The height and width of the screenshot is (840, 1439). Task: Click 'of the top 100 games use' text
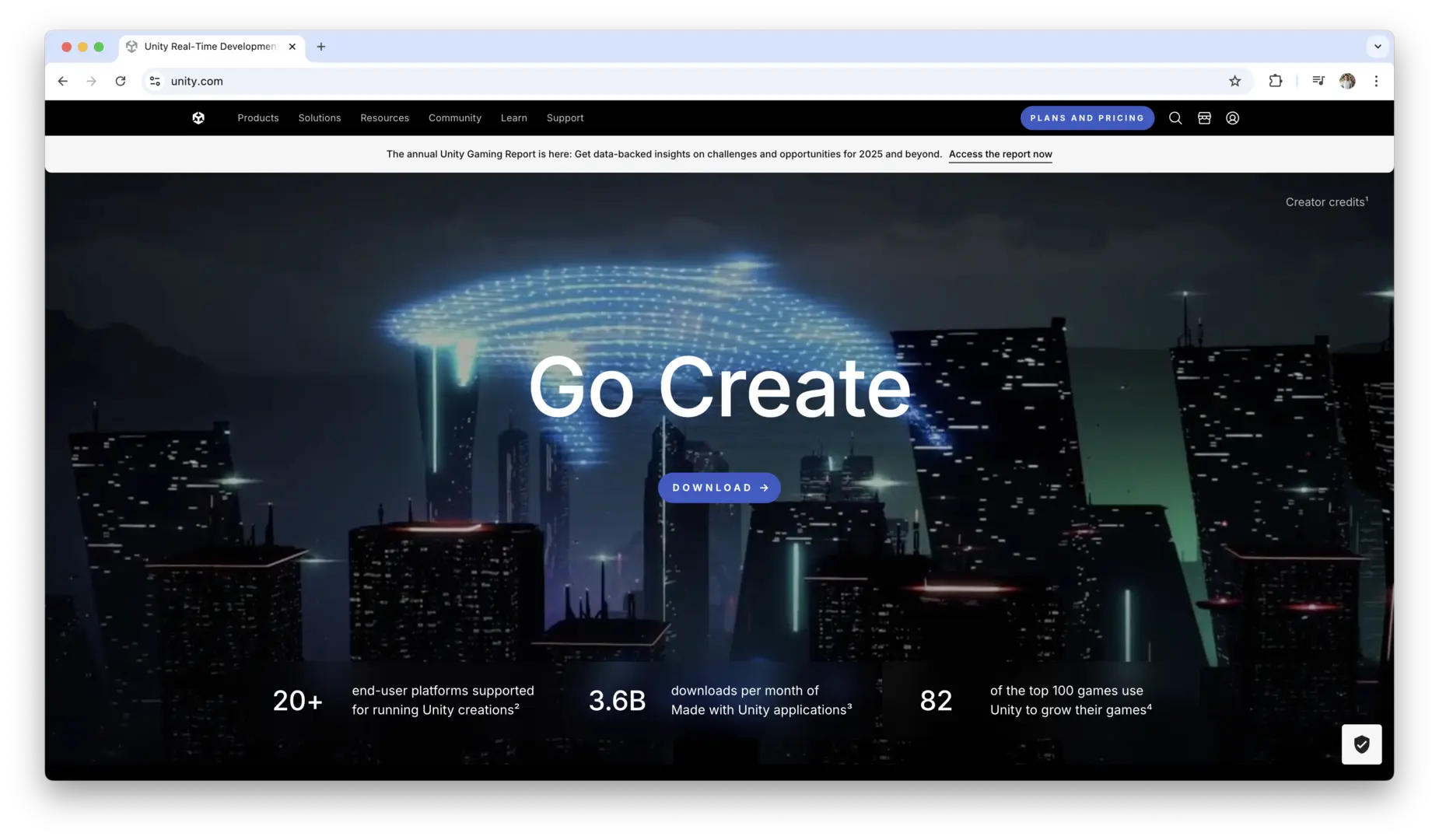(1066, 691)
